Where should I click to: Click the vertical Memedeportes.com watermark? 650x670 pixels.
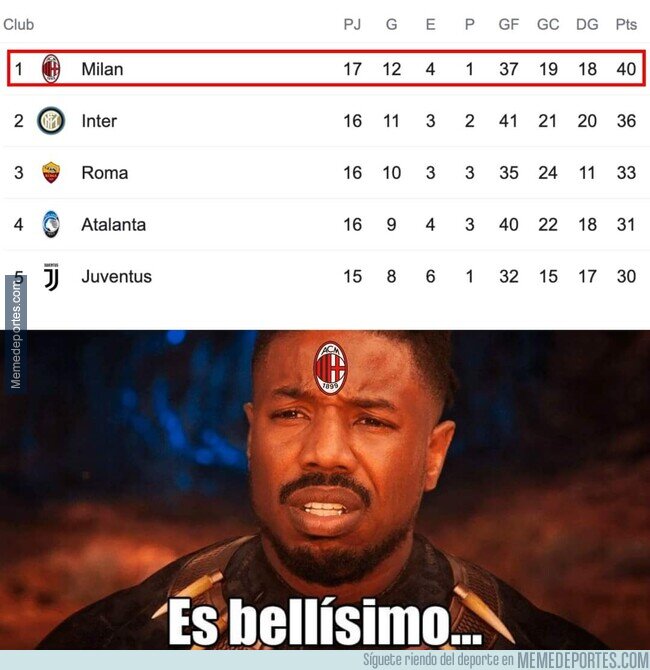16,334
